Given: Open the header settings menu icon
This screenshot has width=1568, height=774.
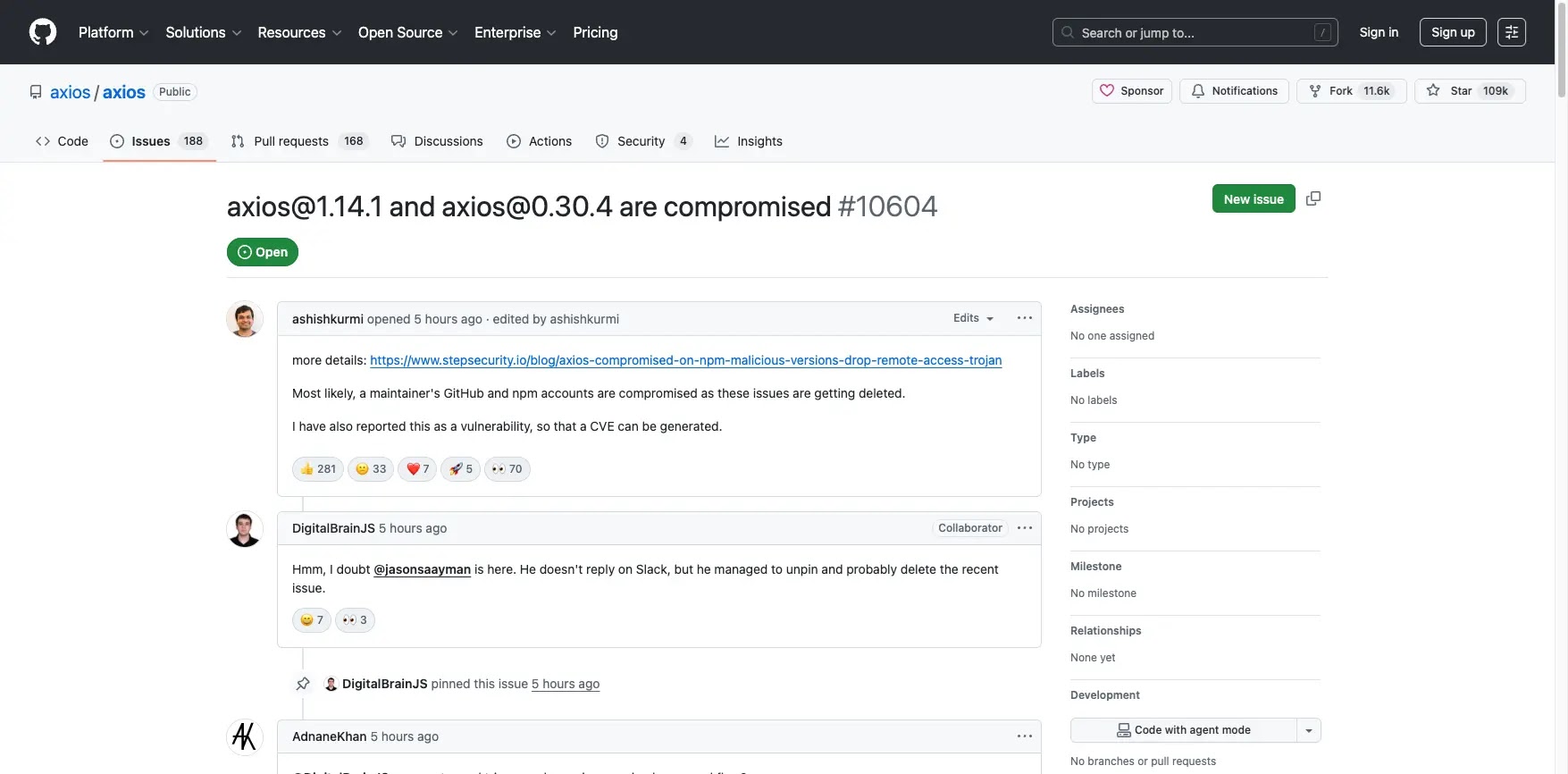Looking at the screenshot, I should pos(1511,32).
